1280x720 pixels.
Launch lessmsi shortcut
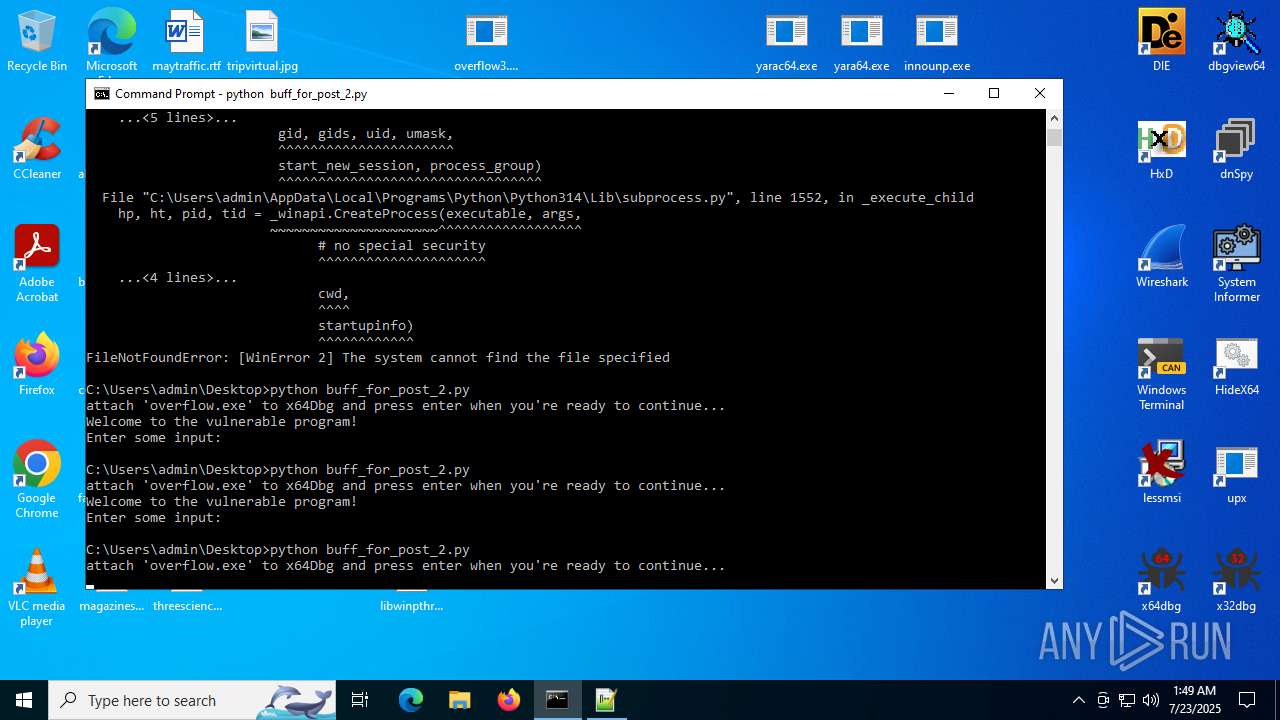pos(1161,472)
